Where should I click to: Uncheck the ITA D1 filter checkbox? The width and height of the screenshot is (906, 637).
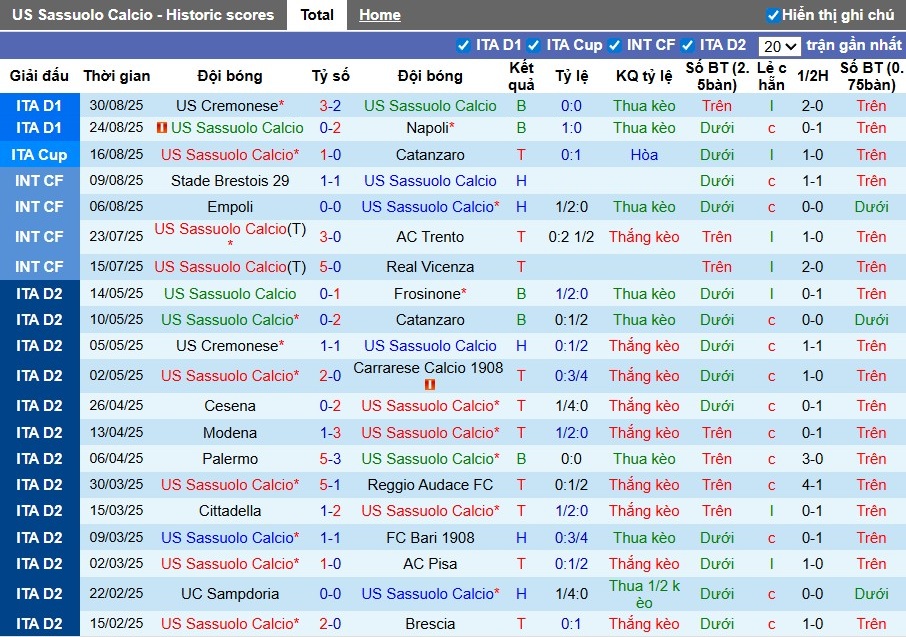coord(463,45)
